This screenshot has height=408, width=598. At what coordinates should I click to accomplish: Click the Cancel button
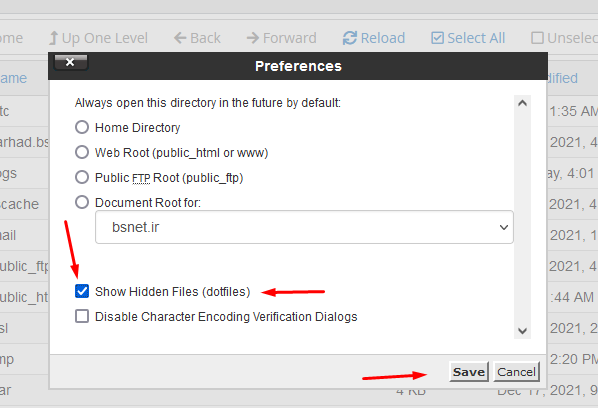tap(516, 372)
